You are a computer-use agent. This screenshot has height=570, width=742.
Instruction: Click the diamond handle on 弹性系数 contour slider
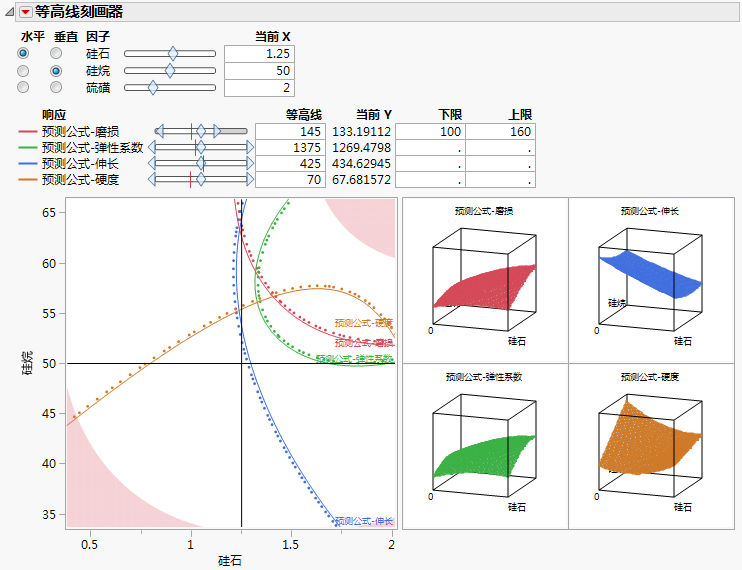point(201,148)
